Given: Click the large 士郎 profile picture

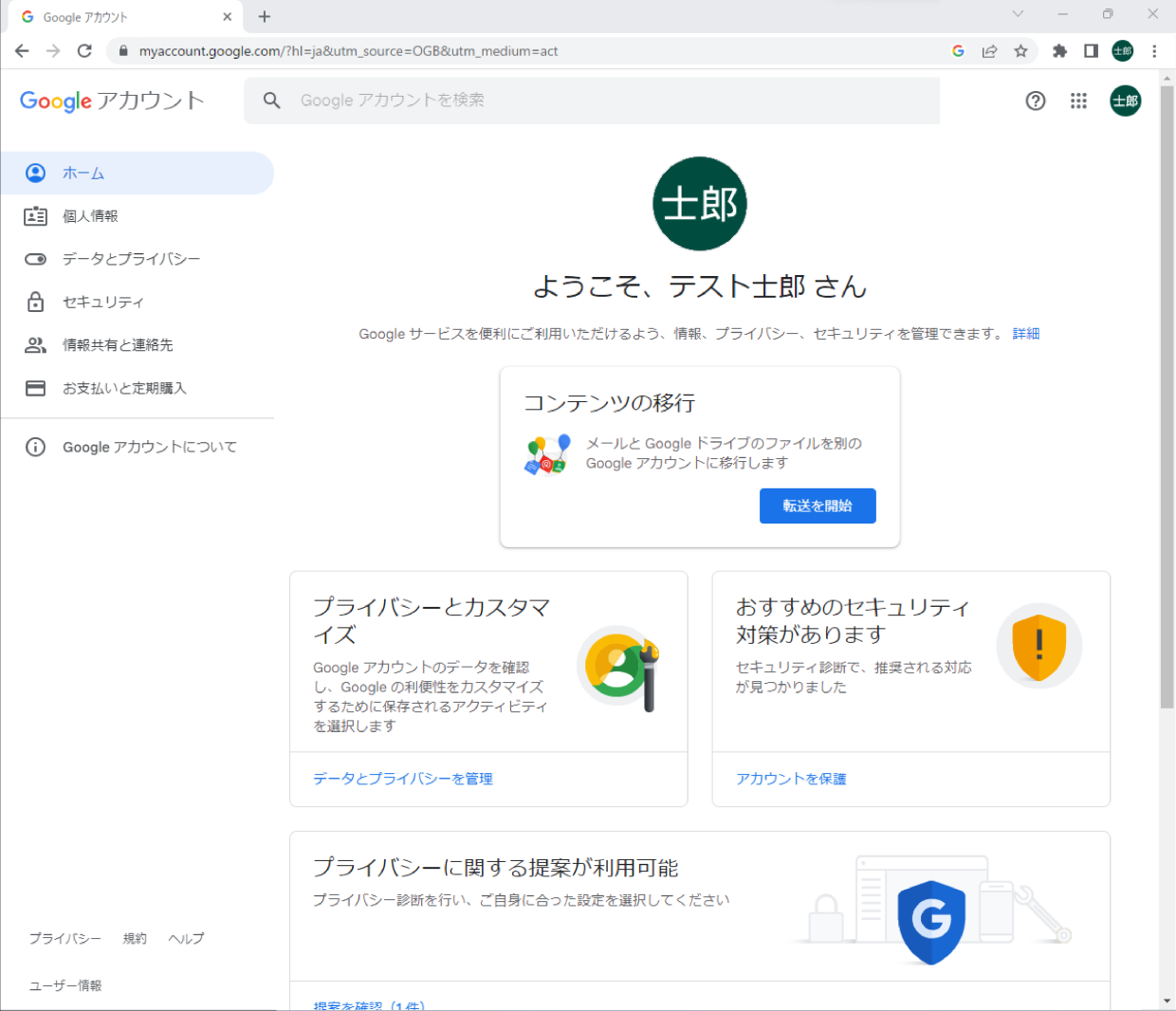Looking at the screenshot, I should [x=700, y=204].
